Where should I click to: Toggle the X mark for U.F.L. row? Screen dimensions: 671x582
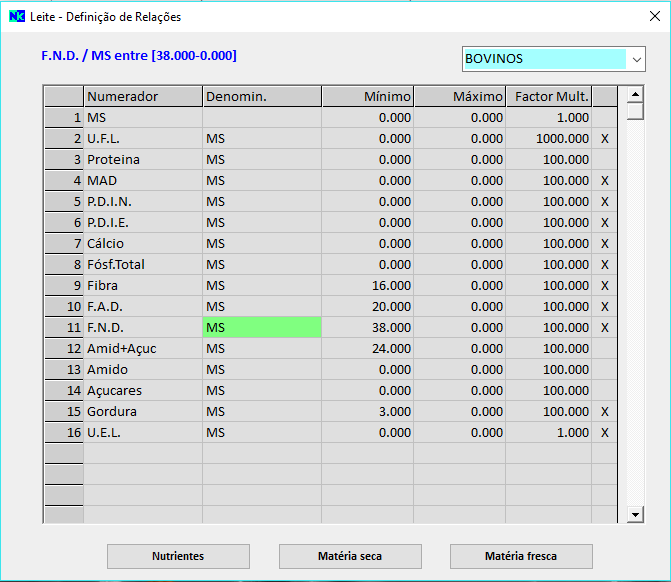(604, 139)
